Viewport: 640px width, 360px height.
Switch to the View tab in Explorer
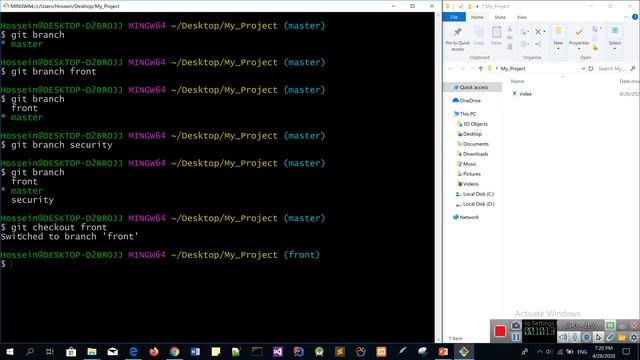(x=522, y=17)
